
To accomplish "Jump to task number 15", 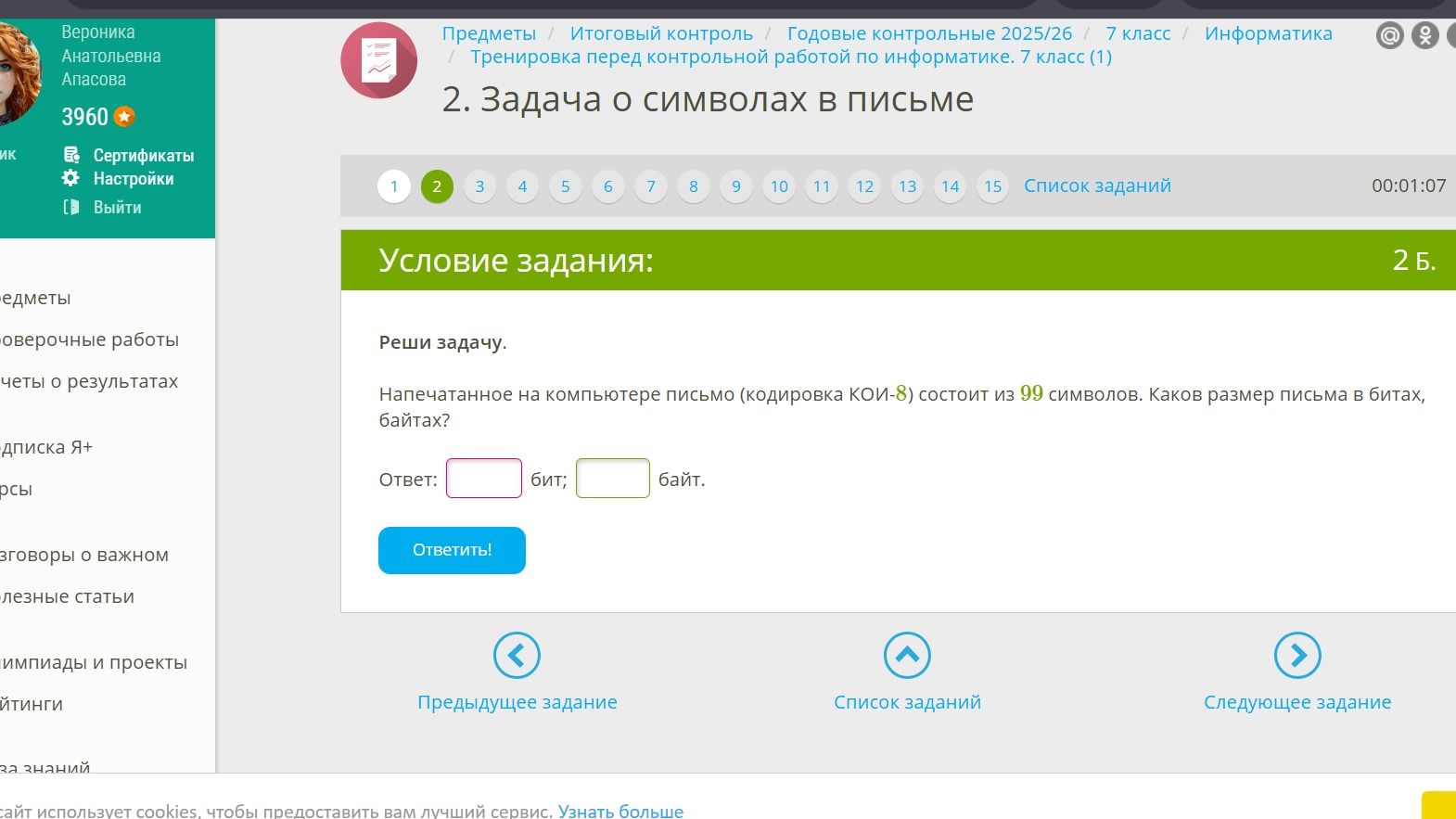I will coord(992,186).
